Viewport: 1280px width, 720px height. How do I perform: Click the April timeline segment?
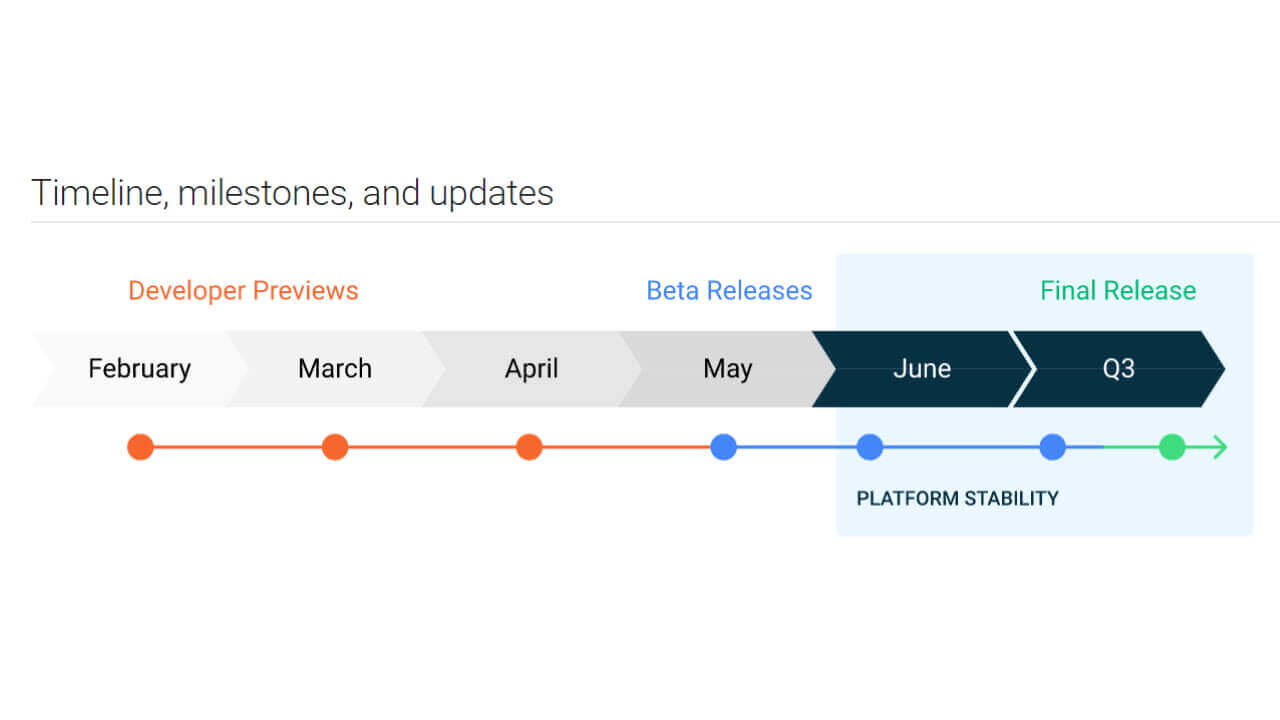coord(530,368)
